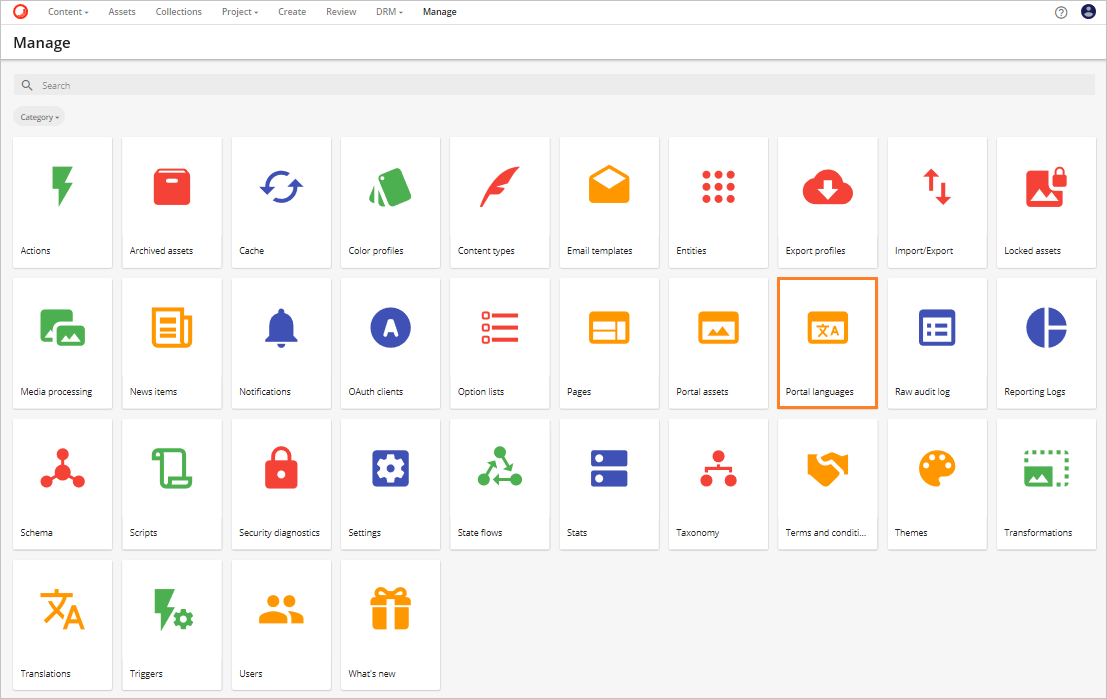
Task: Expand the Content menu
Action: (x=67, y=11)
